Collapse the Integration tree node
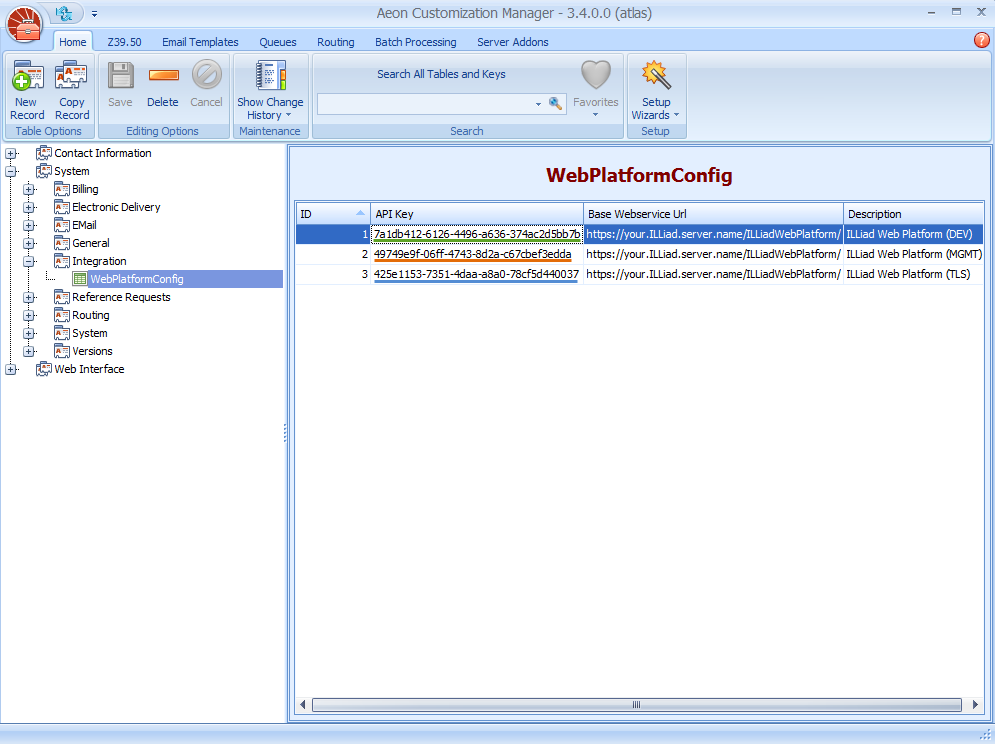Image resolution: width=995 pixels, height=744 pixels. point(29,261)
